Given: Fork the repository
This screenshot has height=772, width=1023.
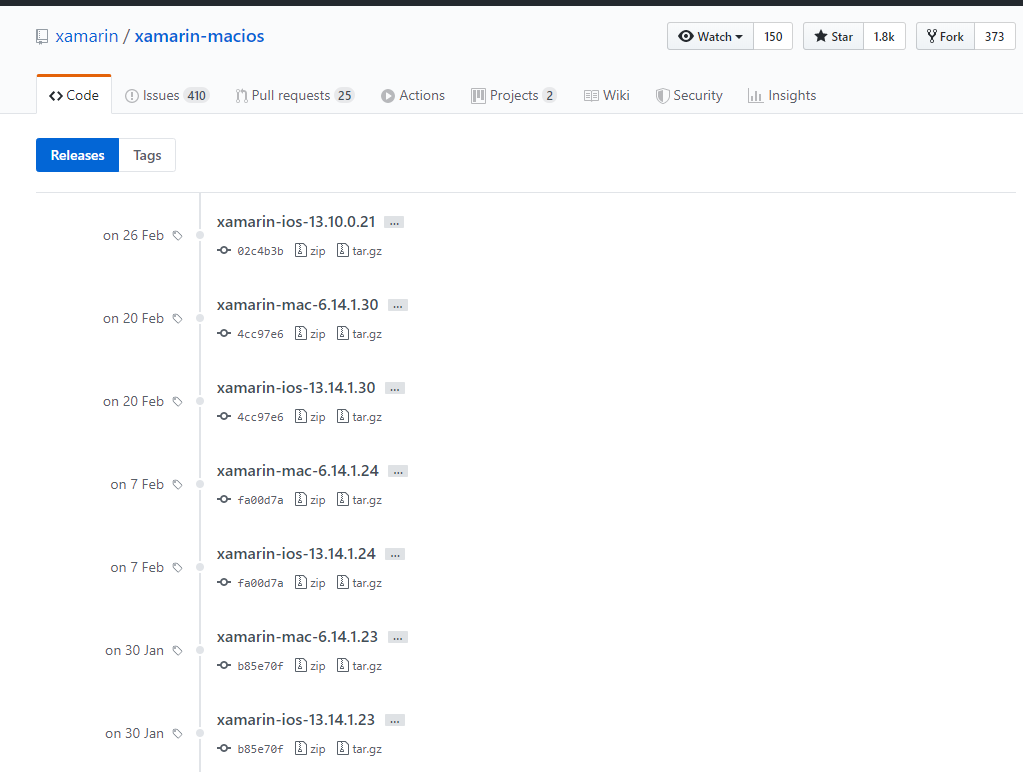Looking at the screenshot, I should pos(945,37).
